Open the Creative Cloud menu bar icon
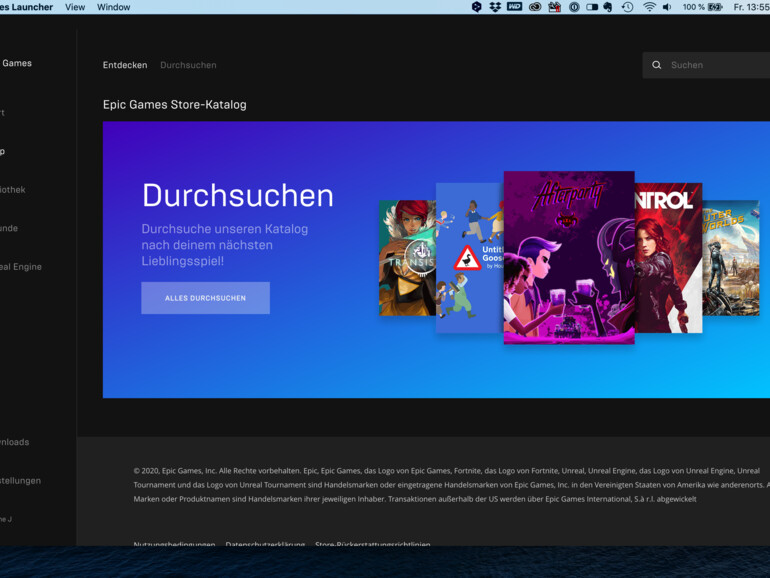 point(535,7)
